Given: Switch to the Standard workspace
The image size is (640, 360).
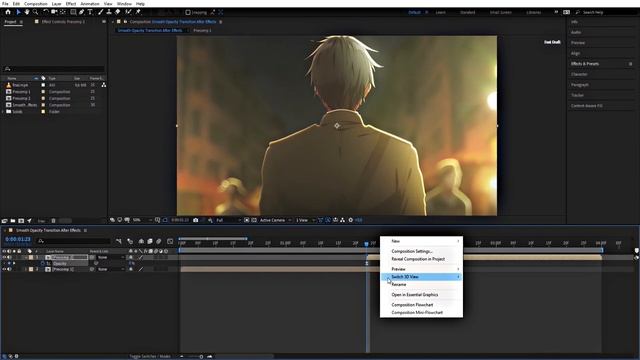Looking at the screenshot, I should [467, 12].
